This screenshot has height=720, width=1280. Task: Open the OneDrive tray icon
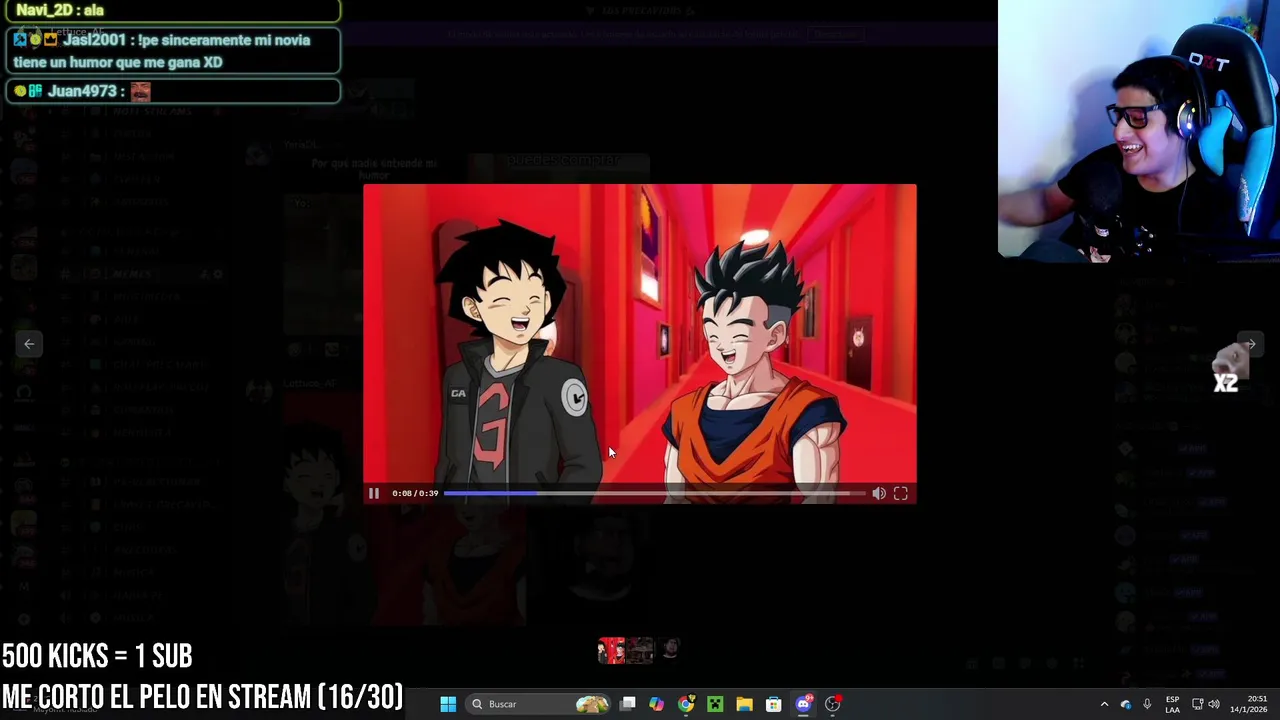(1126, 704)
